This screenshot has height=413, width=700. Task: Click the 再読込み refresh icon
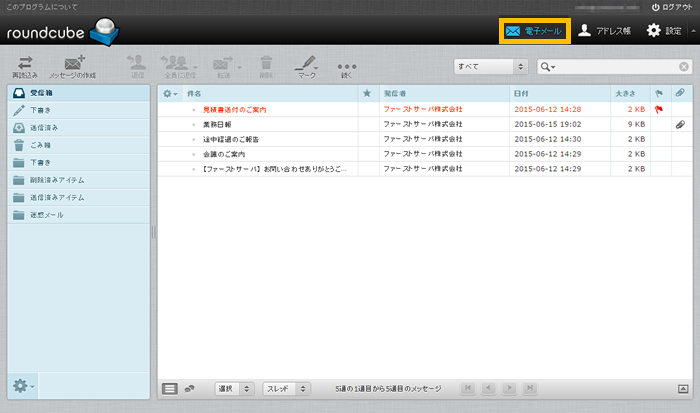(26, 62)
